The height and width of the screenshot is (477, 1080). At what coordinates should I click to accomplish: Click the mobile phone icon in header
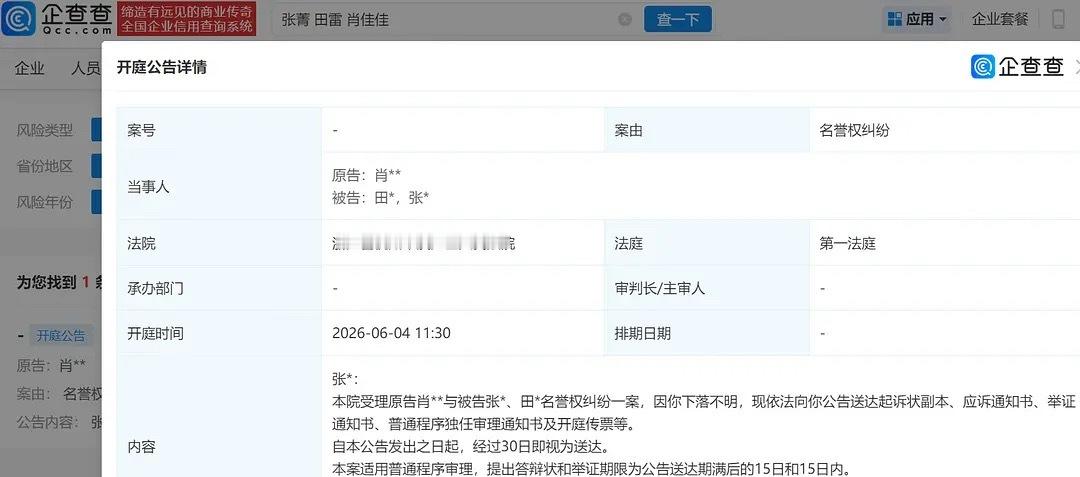tap(1058, 19)
